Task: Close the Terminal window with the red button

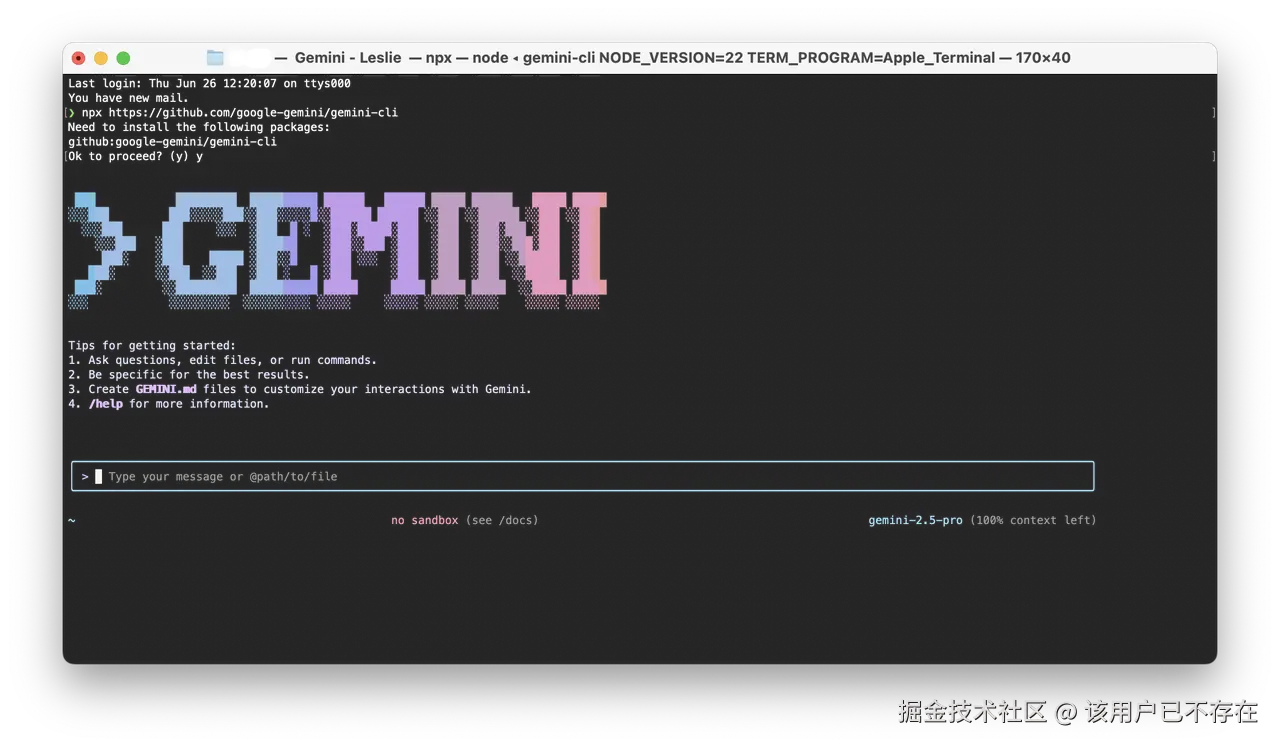Action: [79, 58]
